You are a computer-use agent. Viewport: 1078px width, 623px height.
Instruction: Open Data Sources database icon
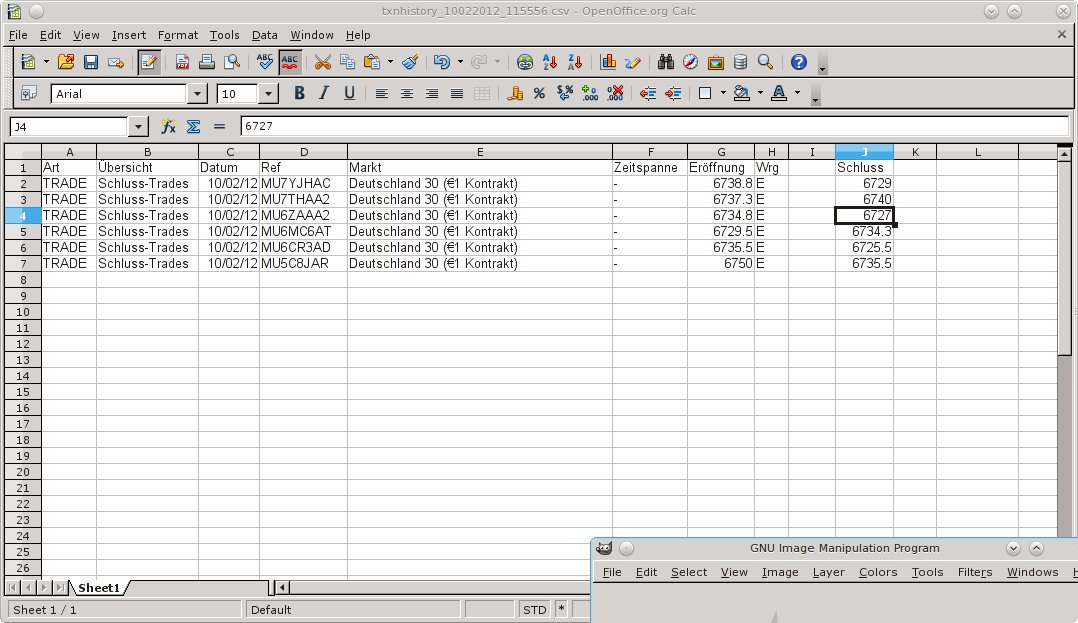[740, 62]
